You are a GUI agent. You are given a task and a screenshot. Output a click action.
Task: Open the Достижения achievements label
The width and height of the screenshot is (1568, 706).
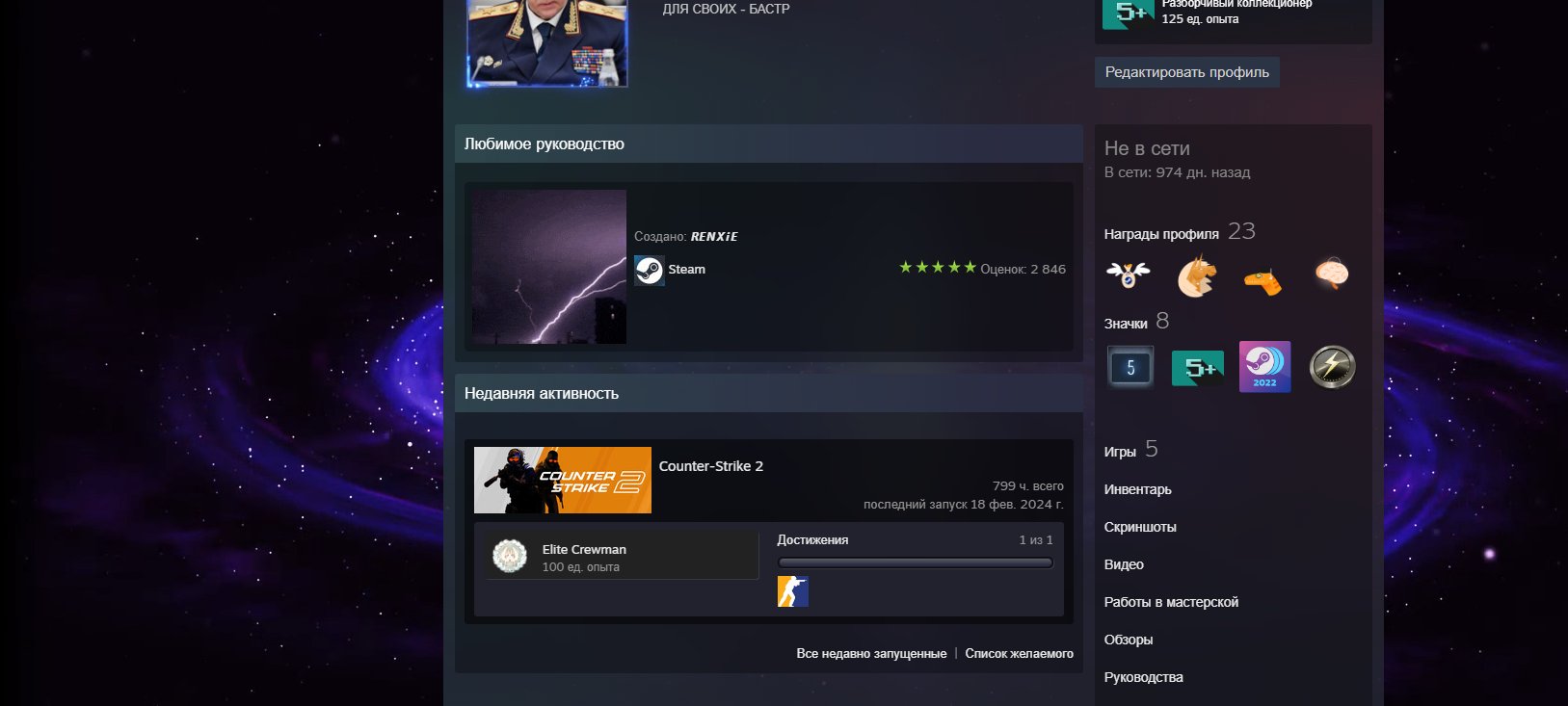coord(812,540)
